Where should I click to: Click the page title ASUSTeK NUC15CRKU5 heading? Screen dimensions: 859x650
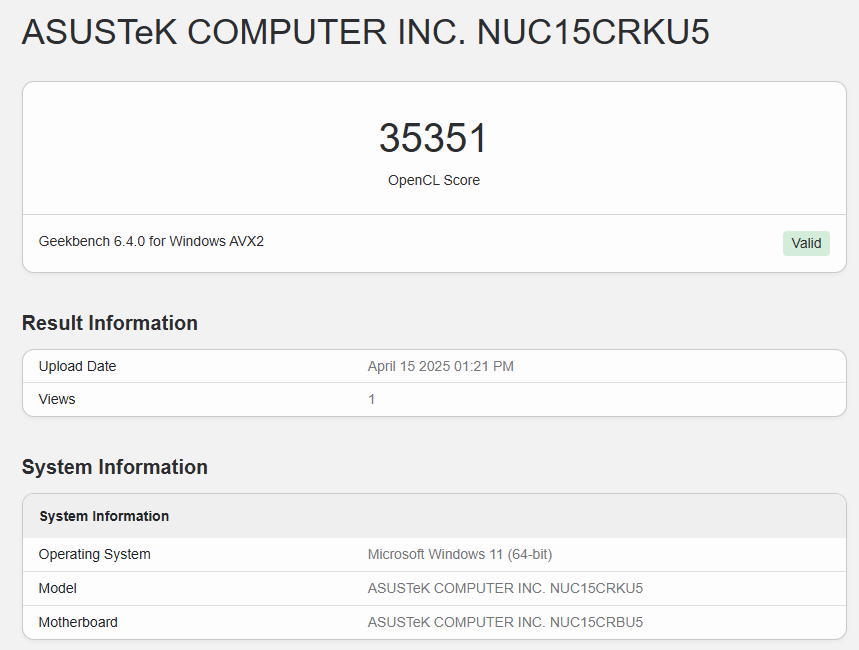365,32
